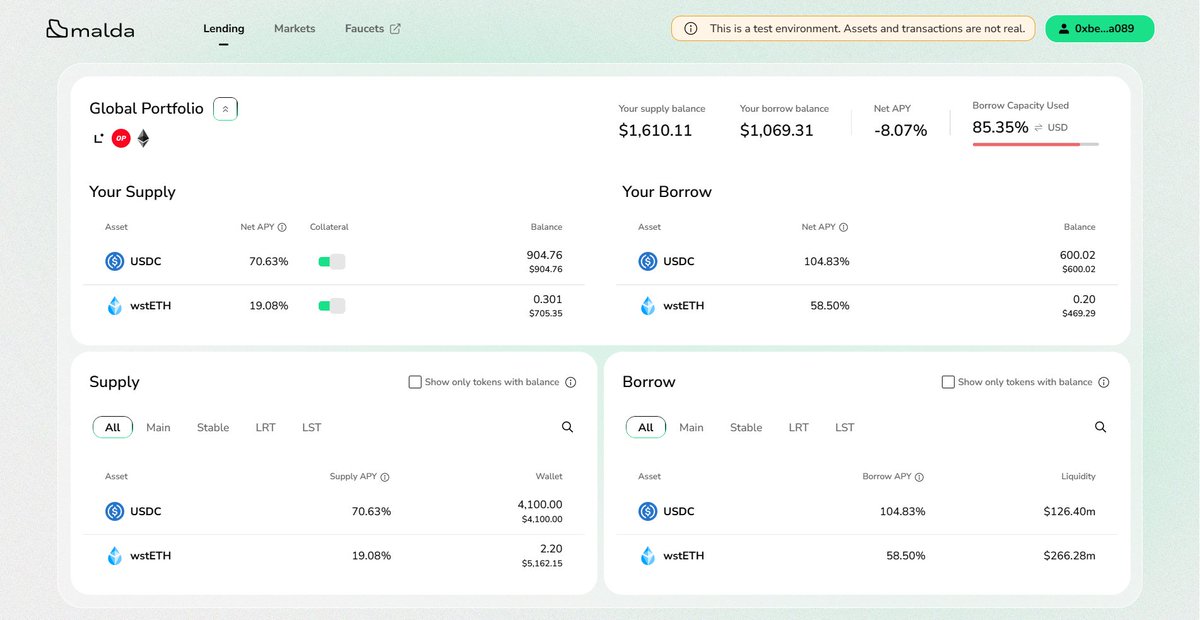Click the wstETH icon in the Borrow market list
Viewport: 1200px width, 620px height.
pyautogui.click(x=648, y=556)
